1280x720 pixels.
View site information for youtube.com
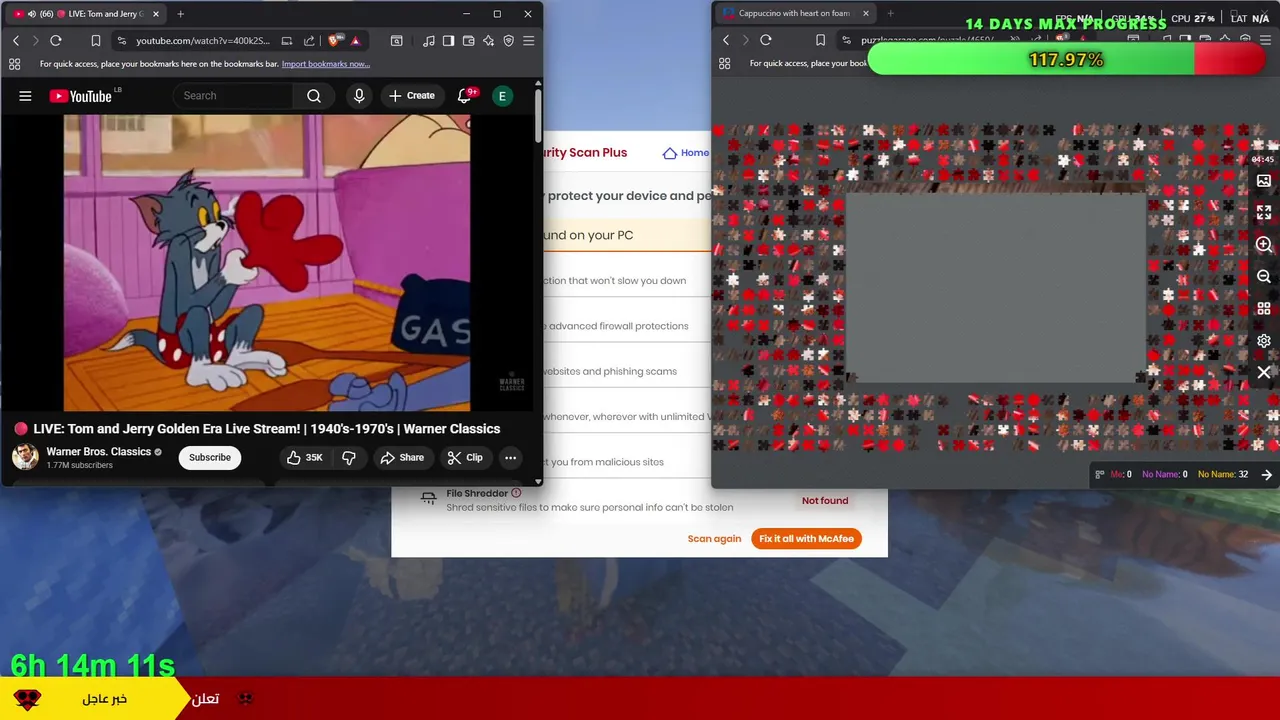tap(121, 41)
